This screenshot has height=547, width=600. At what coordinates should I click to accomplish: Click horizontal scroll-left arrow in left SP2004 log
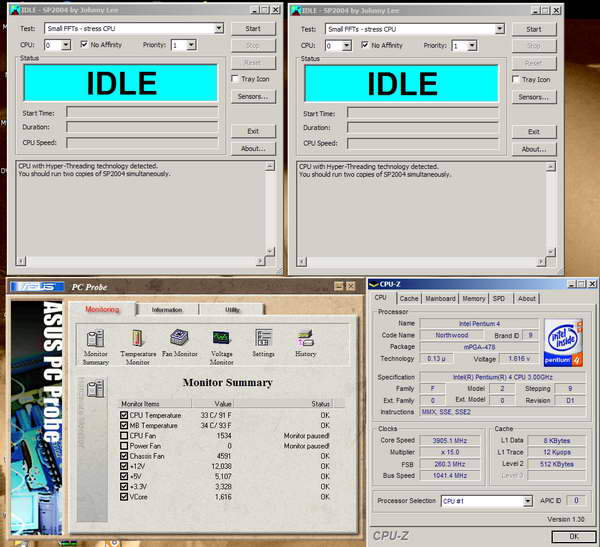[21, 261]
